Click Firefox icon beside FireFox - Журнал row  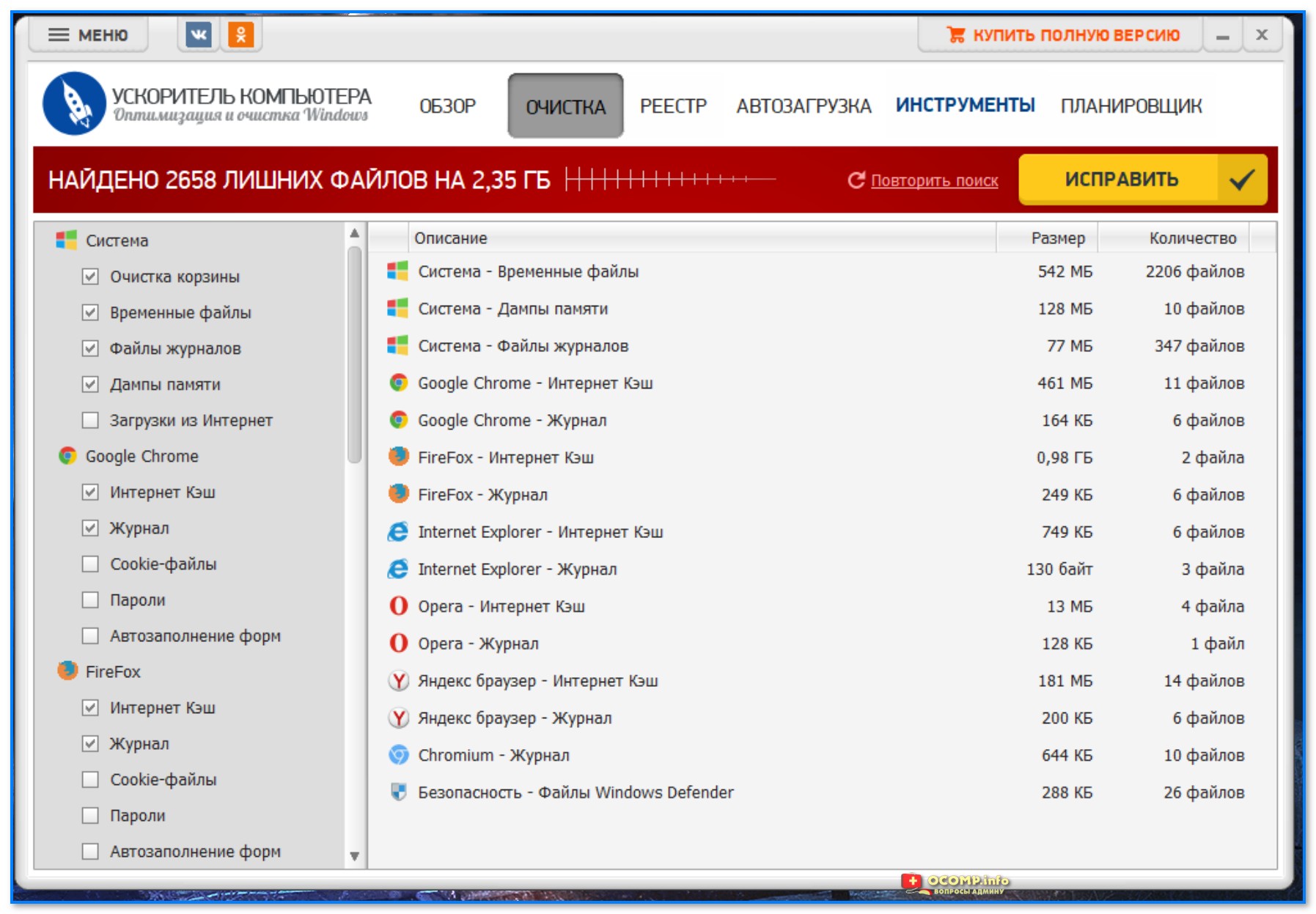point(398,494)
